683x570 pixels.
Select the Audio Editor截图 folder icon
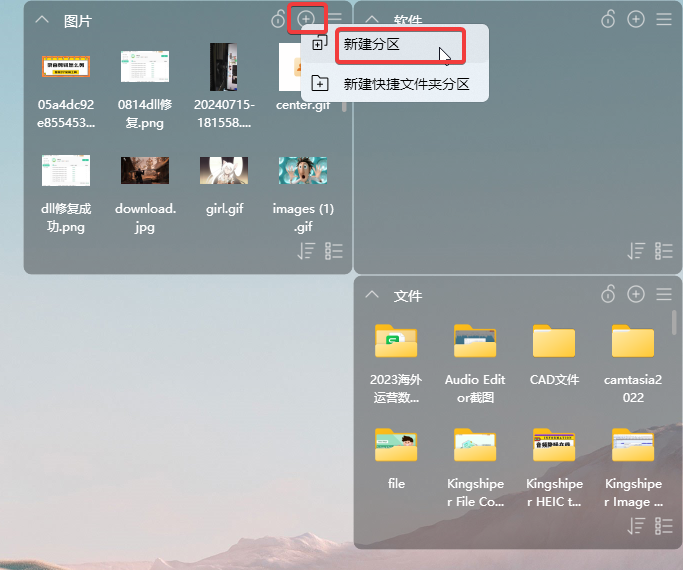pos(475,341)
